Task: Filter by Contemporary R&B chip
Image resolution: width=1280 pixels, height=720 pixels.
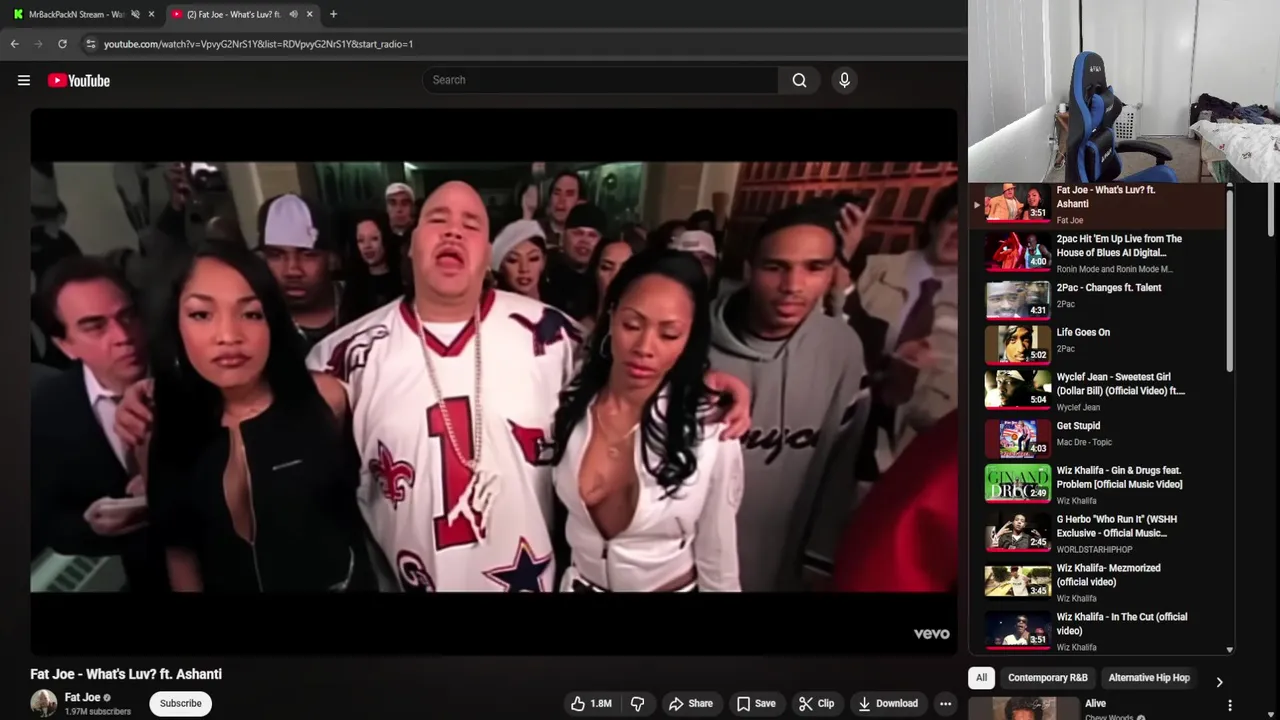Action: (1047, 678)
